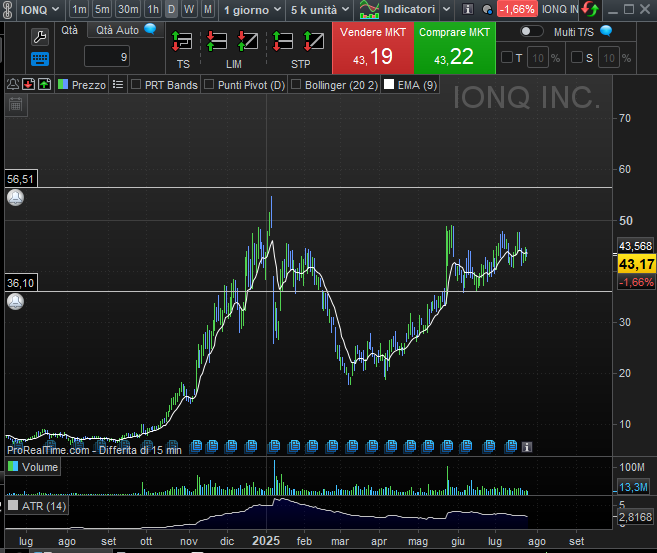This screenshot has height=553, width=657.
Task: Open the calendar icon on chart
Action: [16, 104]
